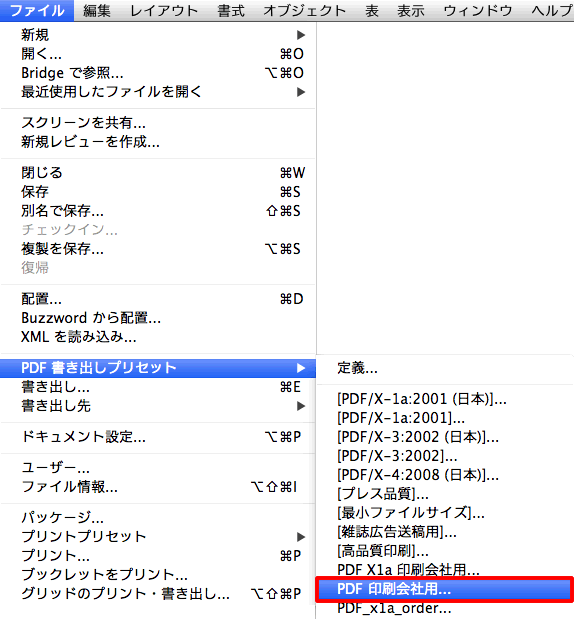Select preset [PDF/X-3:2002 (日本)]...
The width and height of the screenshot is (574, 619).
[x=445, y=437]
